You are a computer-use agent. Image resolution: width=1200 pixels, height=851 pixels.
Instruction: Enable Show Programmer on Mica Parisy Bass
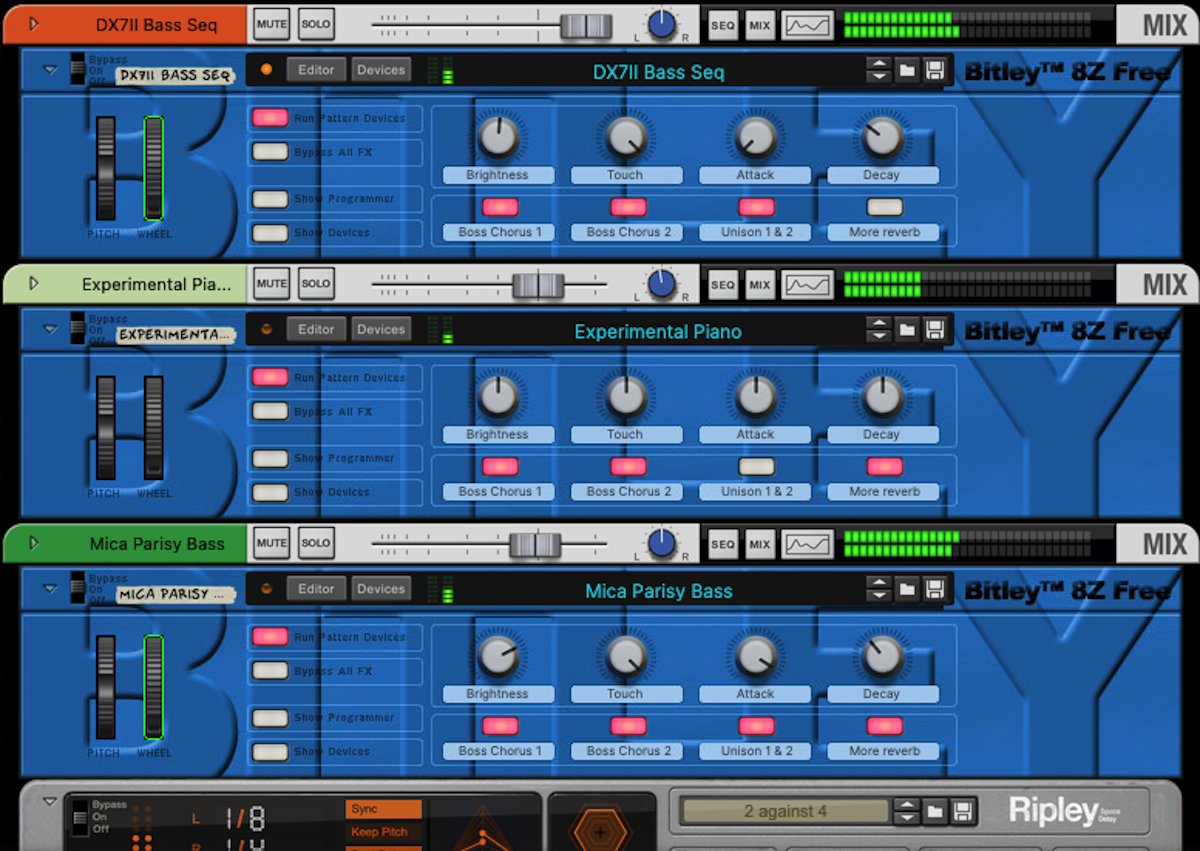pos(270,717)
